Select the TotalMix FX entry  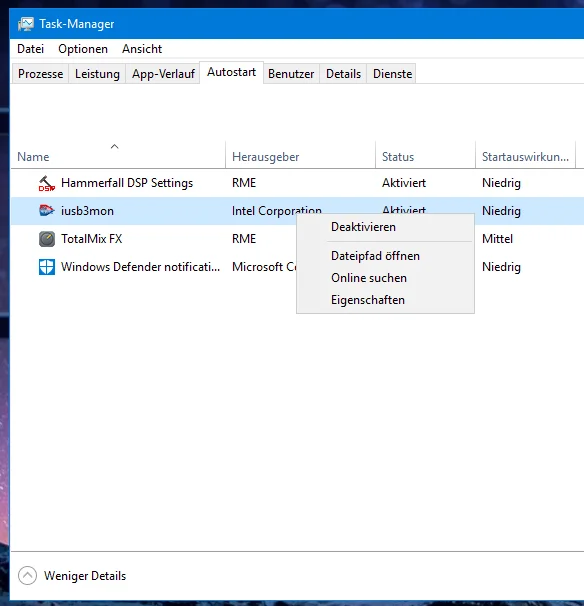[92, 239]
